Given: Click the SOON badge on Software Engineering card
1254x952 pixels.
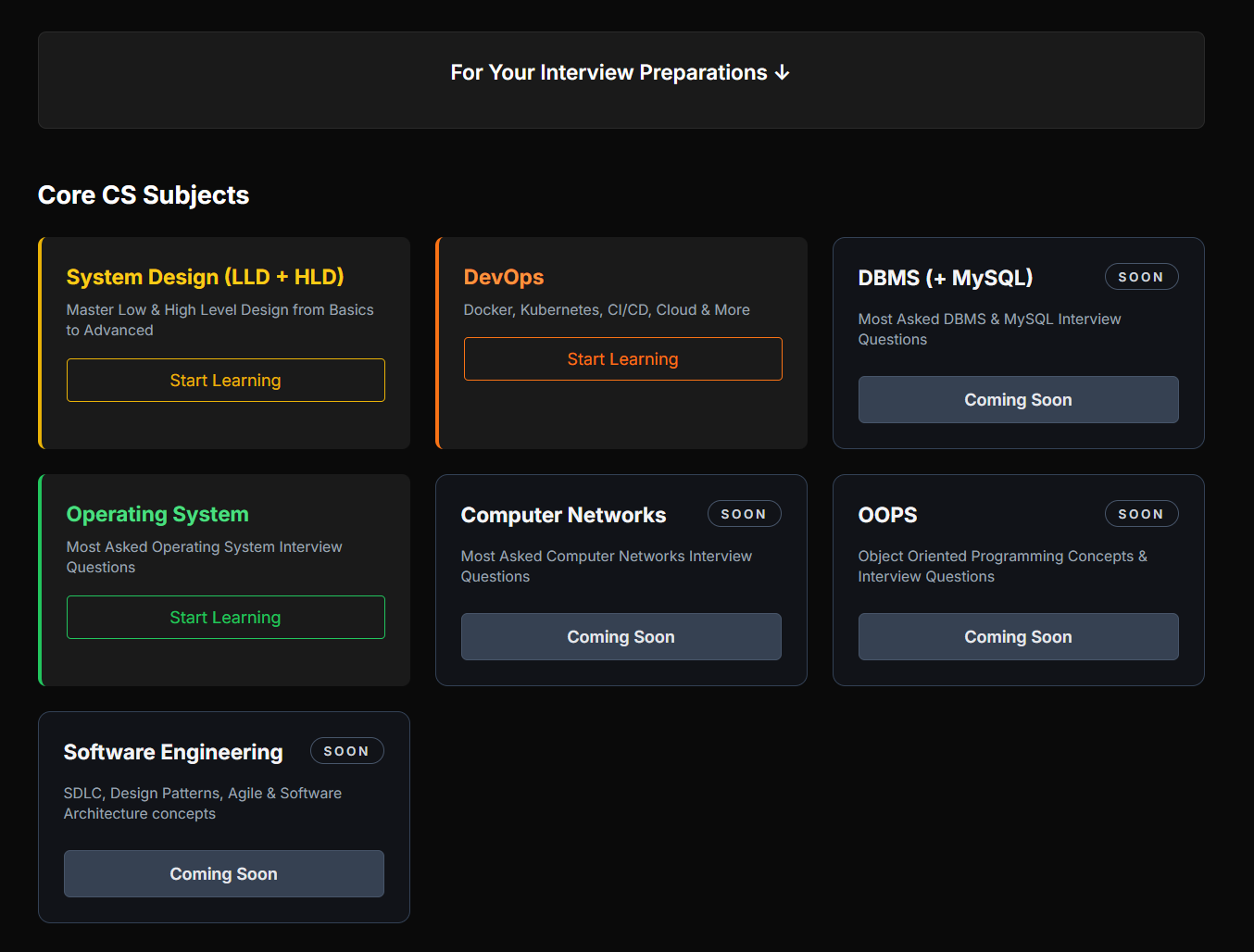Looking at the screenshot, I should pyautogui.click(x=346, y=751).
